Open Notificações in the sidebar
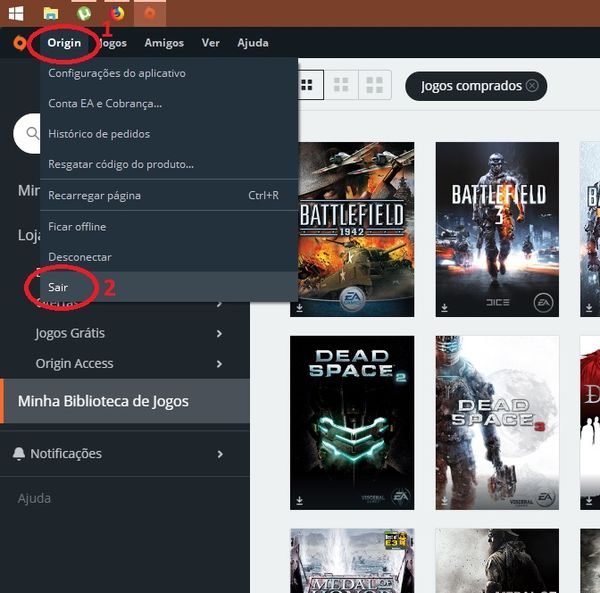This screenshot has width=600, height=593. coord(66,454)
